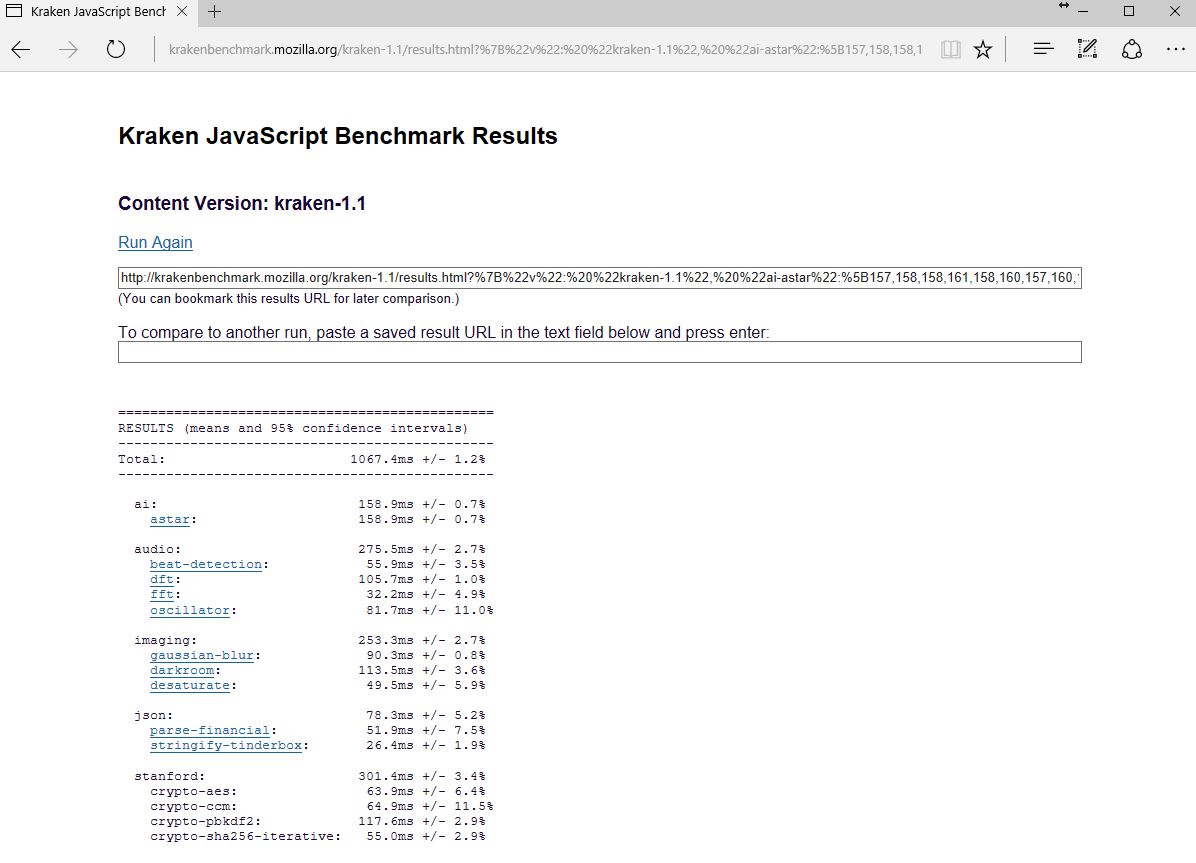Click the forward navigation arrow
Viewport: 1196px width, 863px height.
[69, 50]
